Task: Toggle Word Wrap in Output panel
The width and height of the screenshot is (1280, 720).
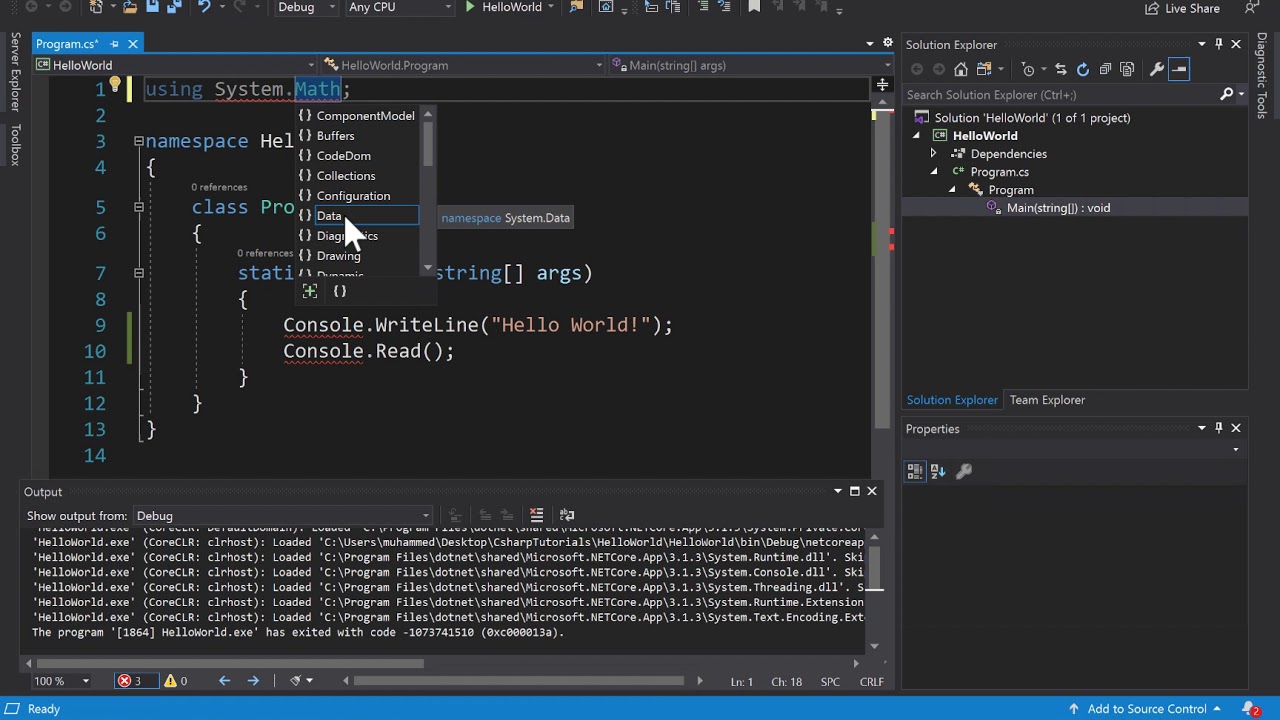Action: pyautogui.click(x=567, y=515)
